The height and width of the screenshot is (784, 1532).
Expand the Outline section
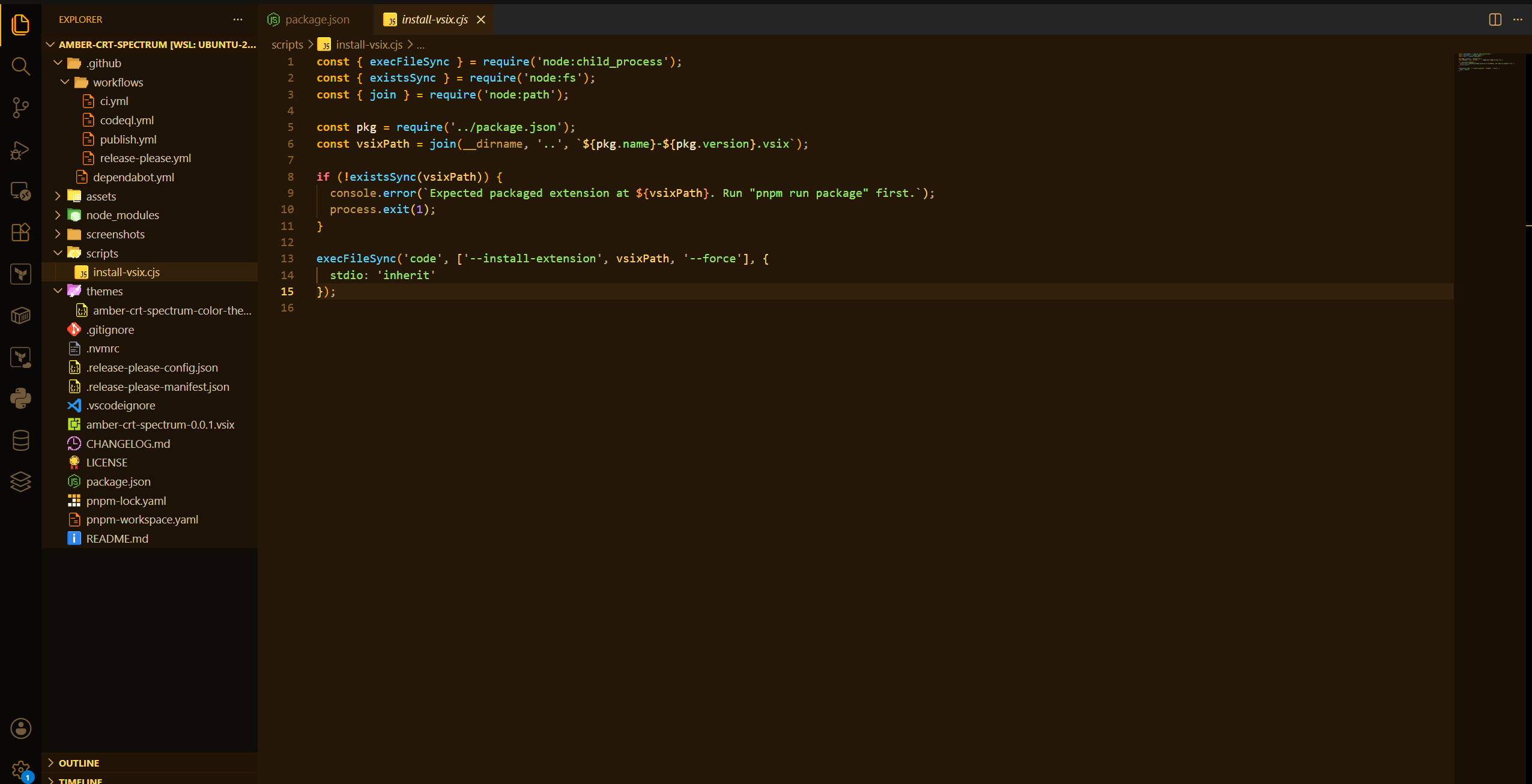click(x=150, y=763)
